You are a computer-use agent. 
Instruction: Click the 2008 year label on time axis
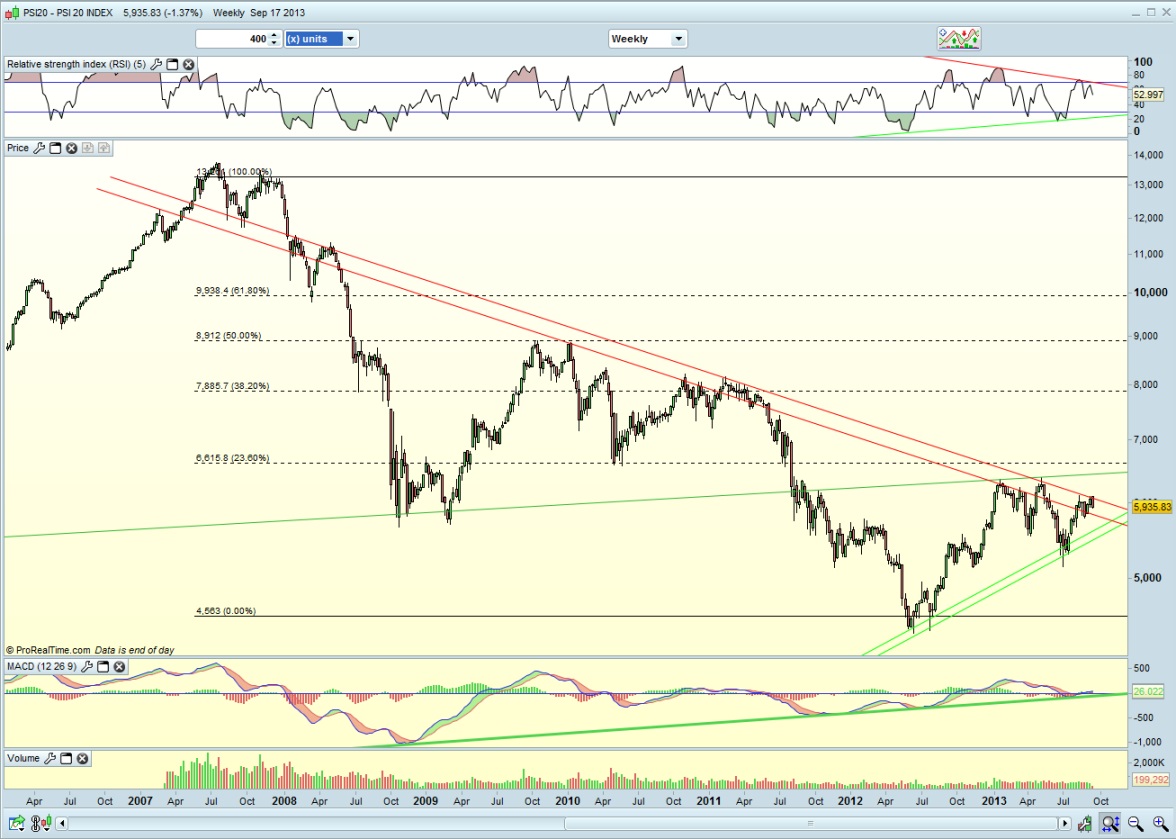284,801
